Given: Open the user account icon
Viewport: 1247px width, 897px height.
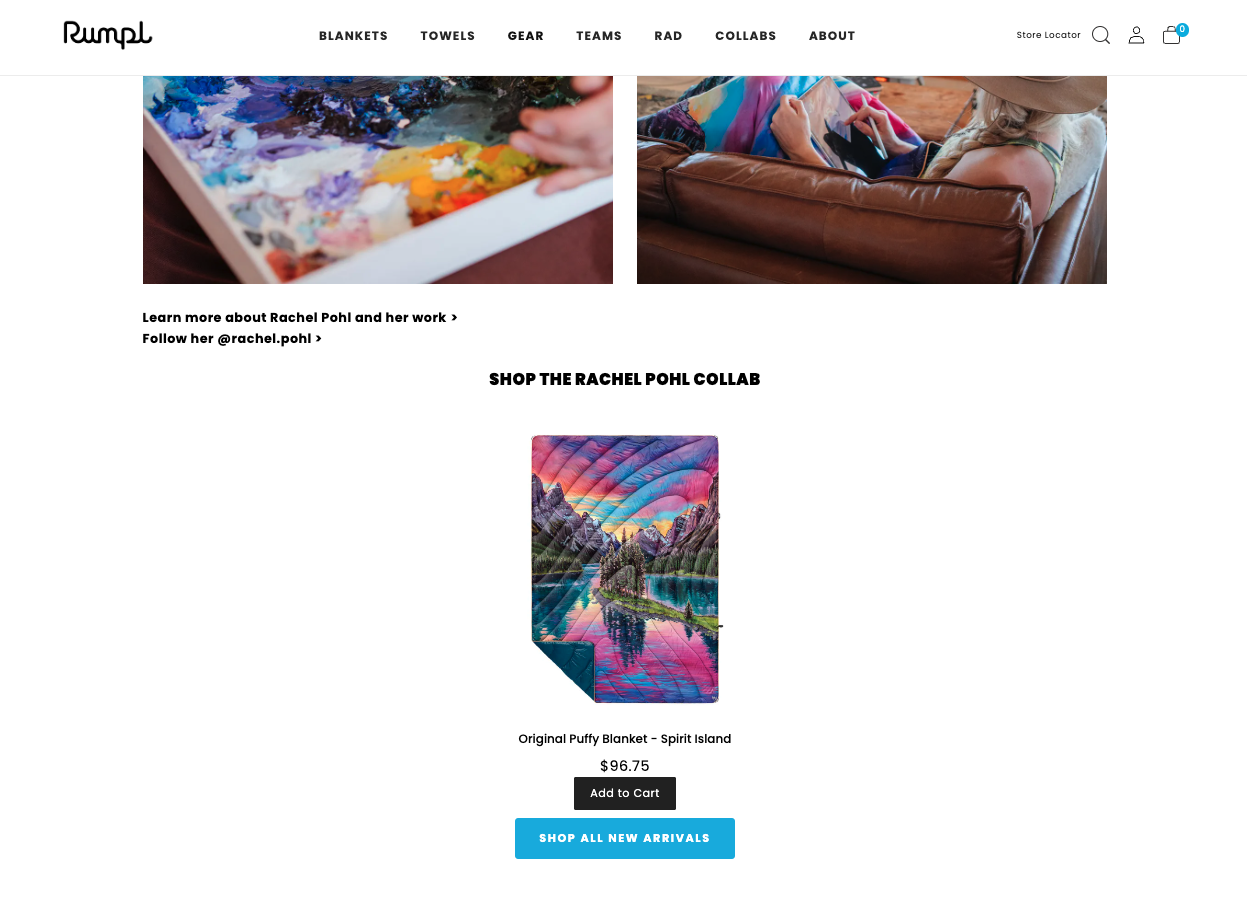Looking at the screenshot, I should coord(1136,35).
